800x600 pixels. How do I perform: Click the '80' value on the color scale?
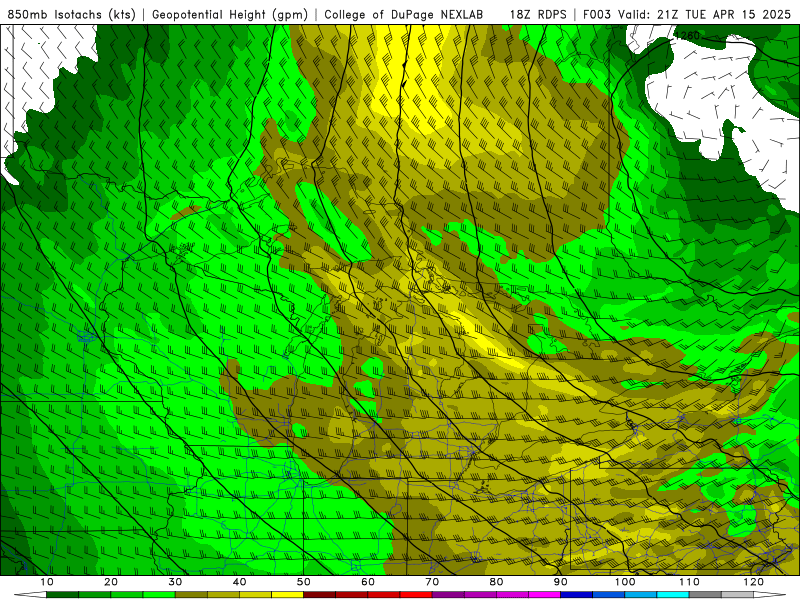tap(496, 582)
